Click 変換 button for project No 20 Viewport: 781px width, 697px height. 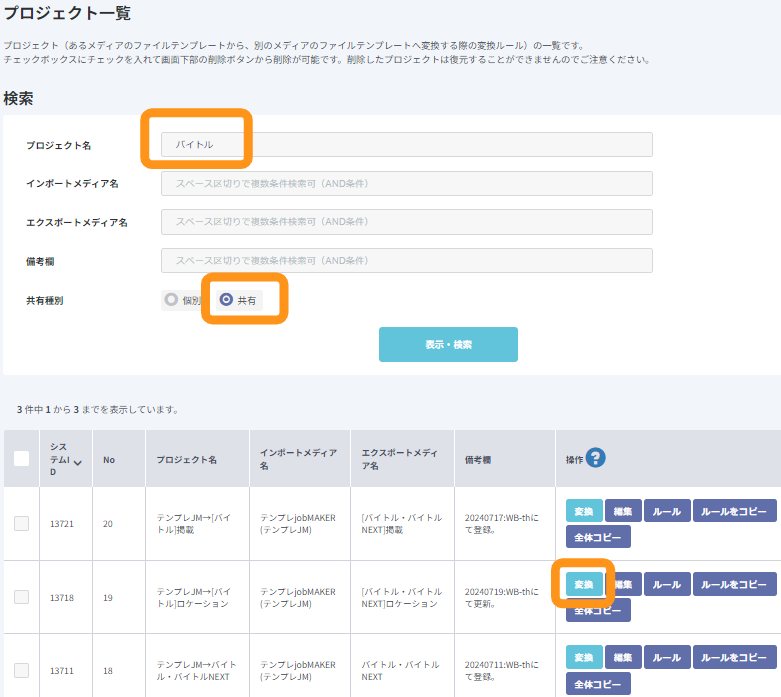click(x=584, y=511)
